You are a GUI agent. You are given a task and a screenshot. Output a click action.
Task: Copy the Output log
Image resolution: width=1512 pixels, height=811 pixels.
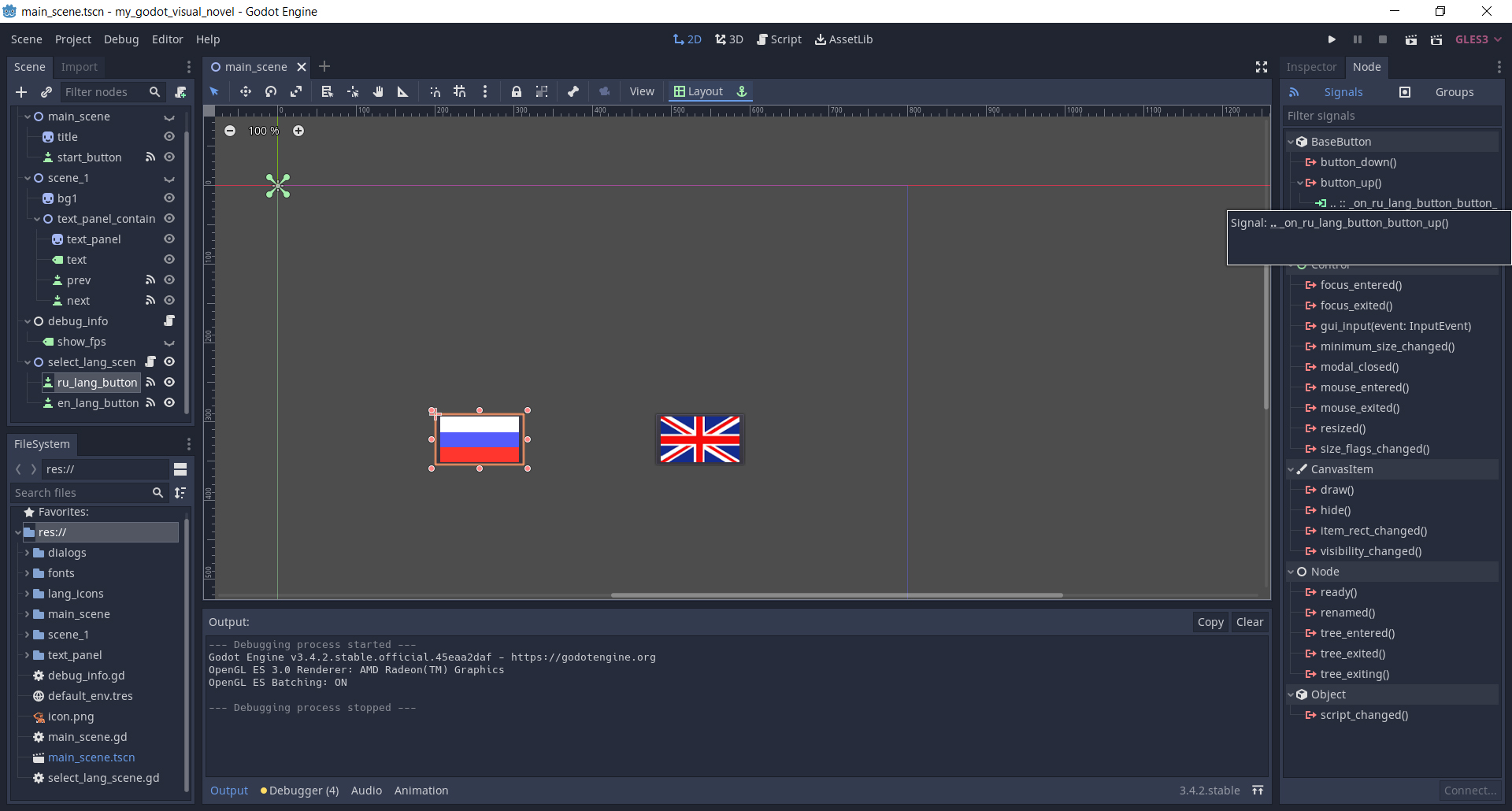click(x=1210, y=622)
